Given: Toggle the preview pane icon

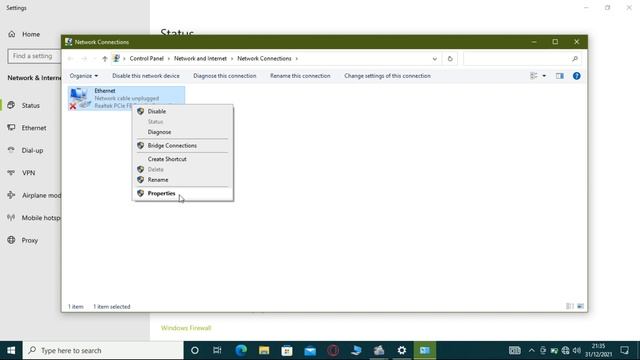Looking at the screenshot, I should click(x=560, y=76).
